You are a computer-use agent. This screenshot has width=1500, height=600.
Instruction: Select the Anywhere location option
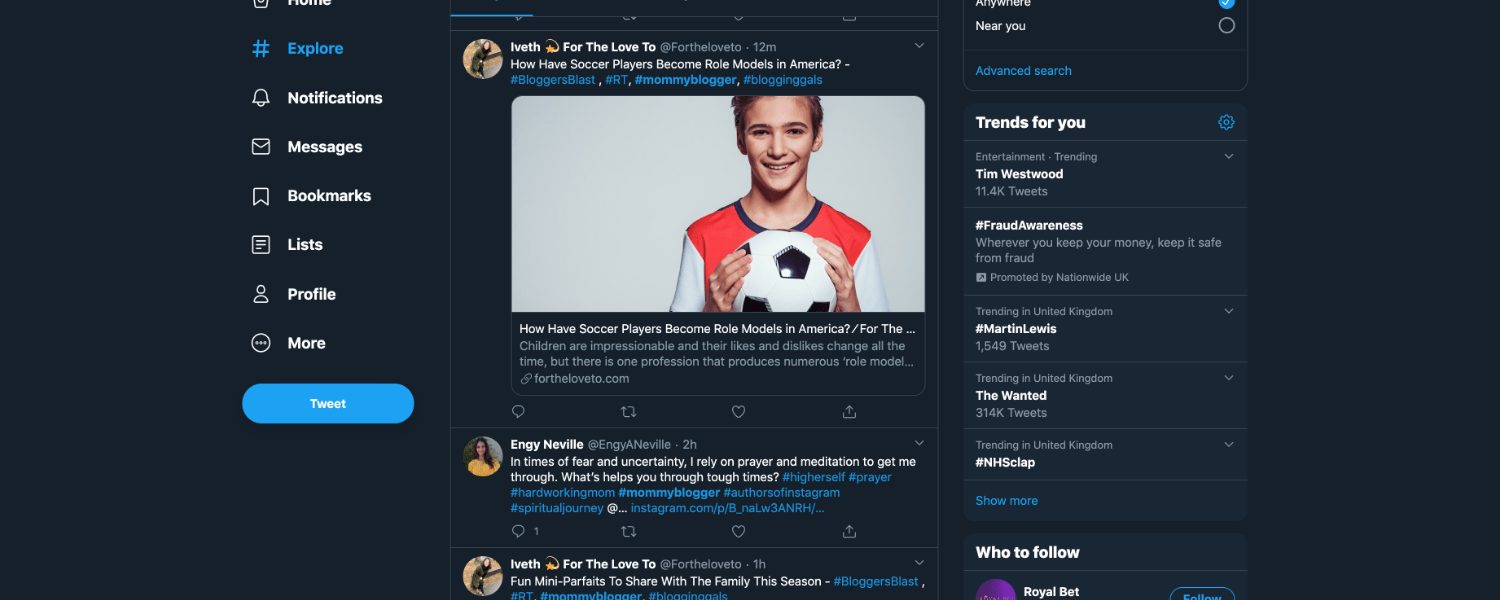click(1226, 3)
